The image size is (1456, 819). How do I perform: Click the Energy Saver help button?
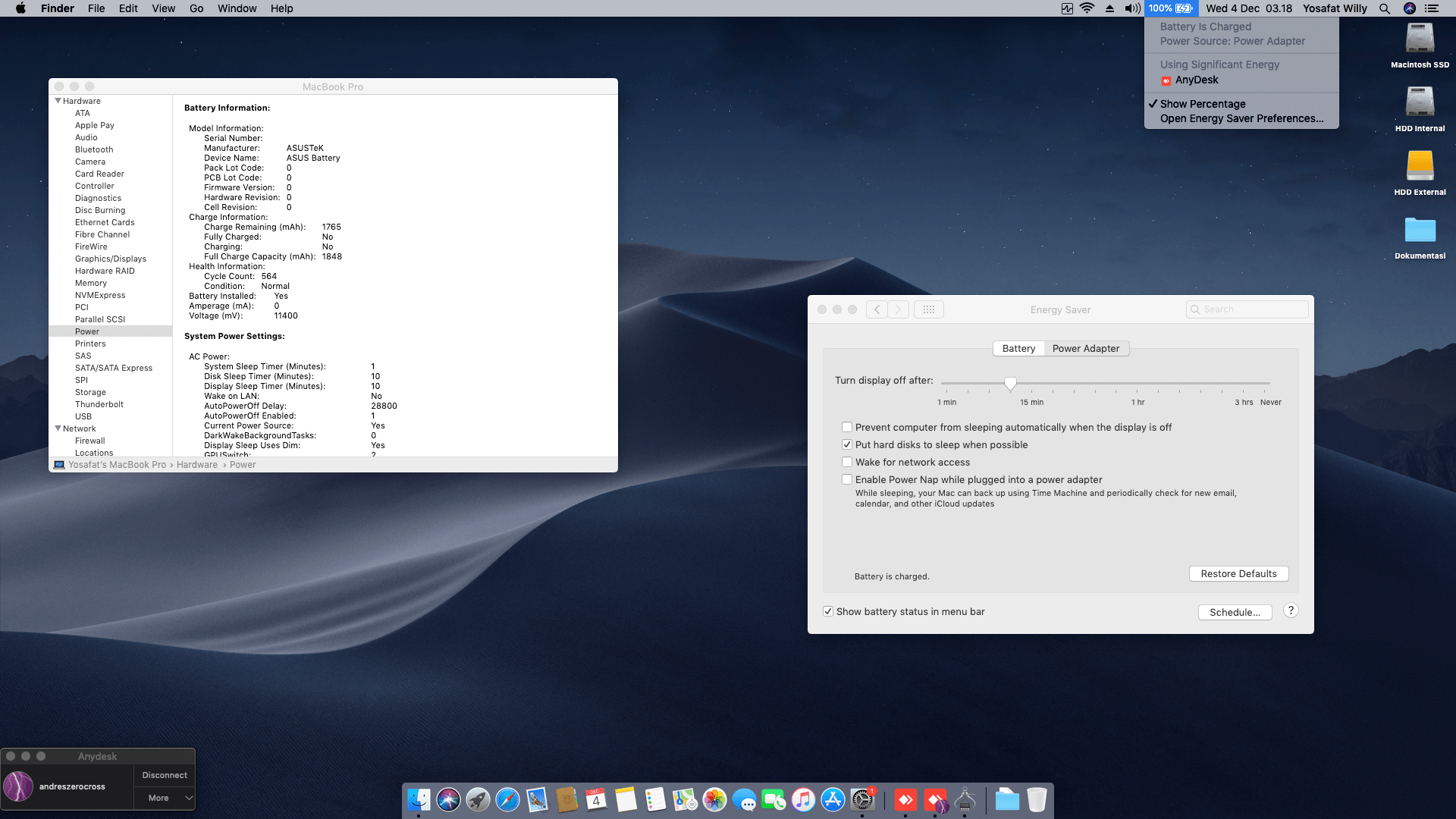1291,610
